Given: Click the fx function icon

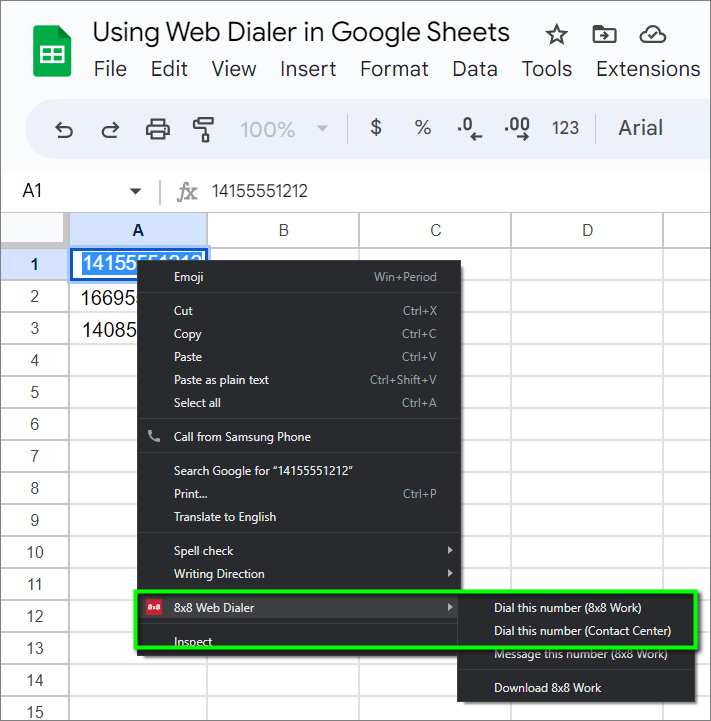Looking at the screenshot, I should tap(187, 191).
